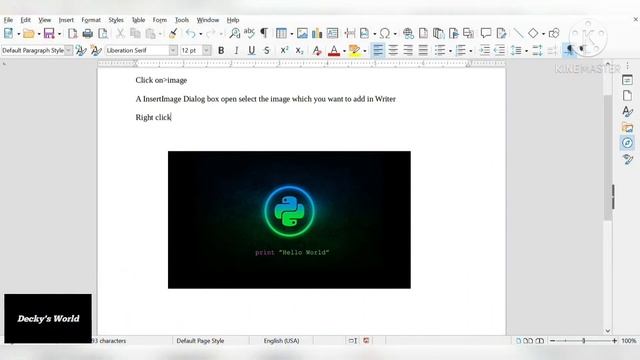This screenshot has height=360, width=640.
Task: Expand the undo history dropdown arrow
Action: [200, 34]
